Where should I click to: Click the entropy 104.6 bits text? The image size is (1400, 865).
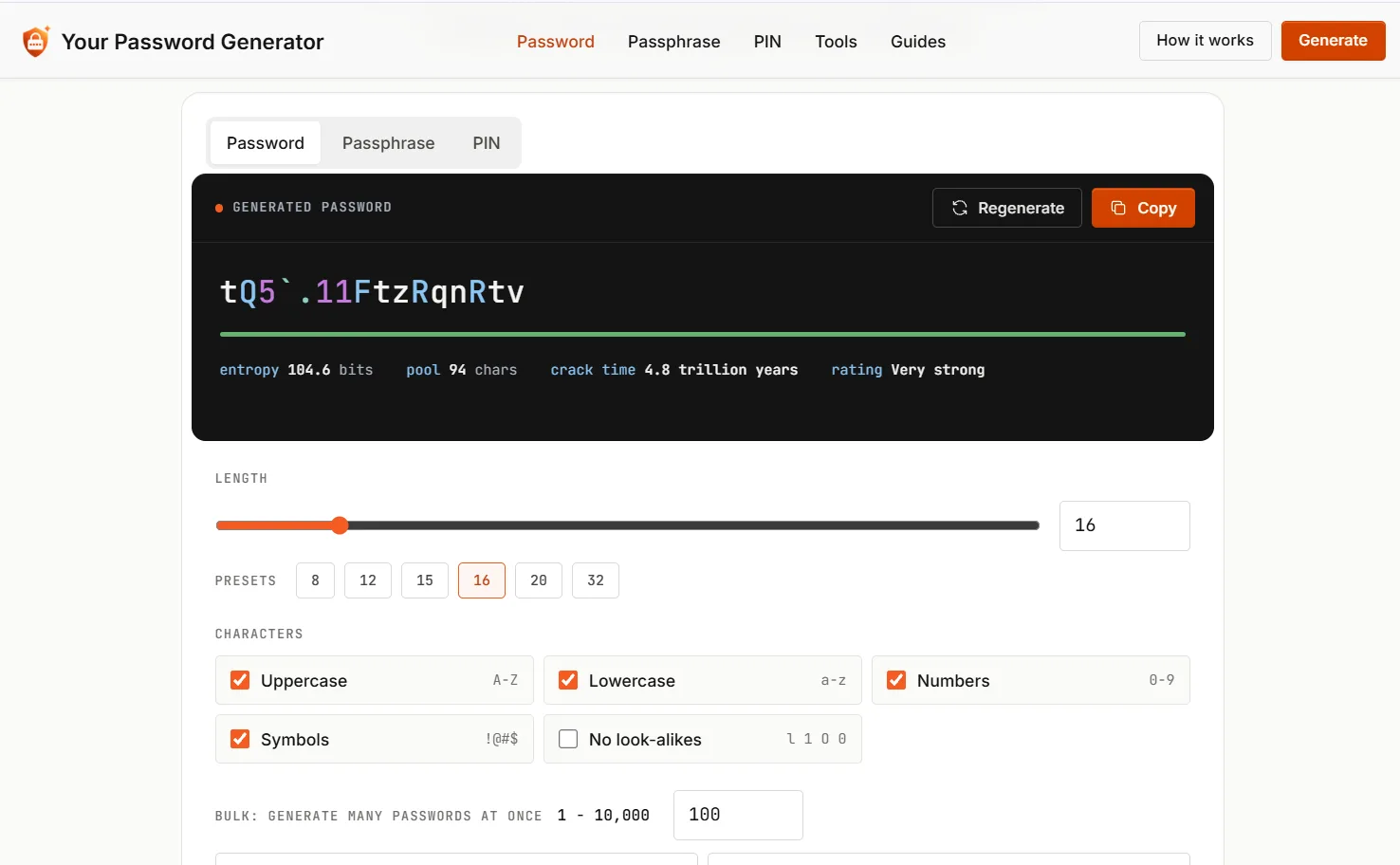296,370
